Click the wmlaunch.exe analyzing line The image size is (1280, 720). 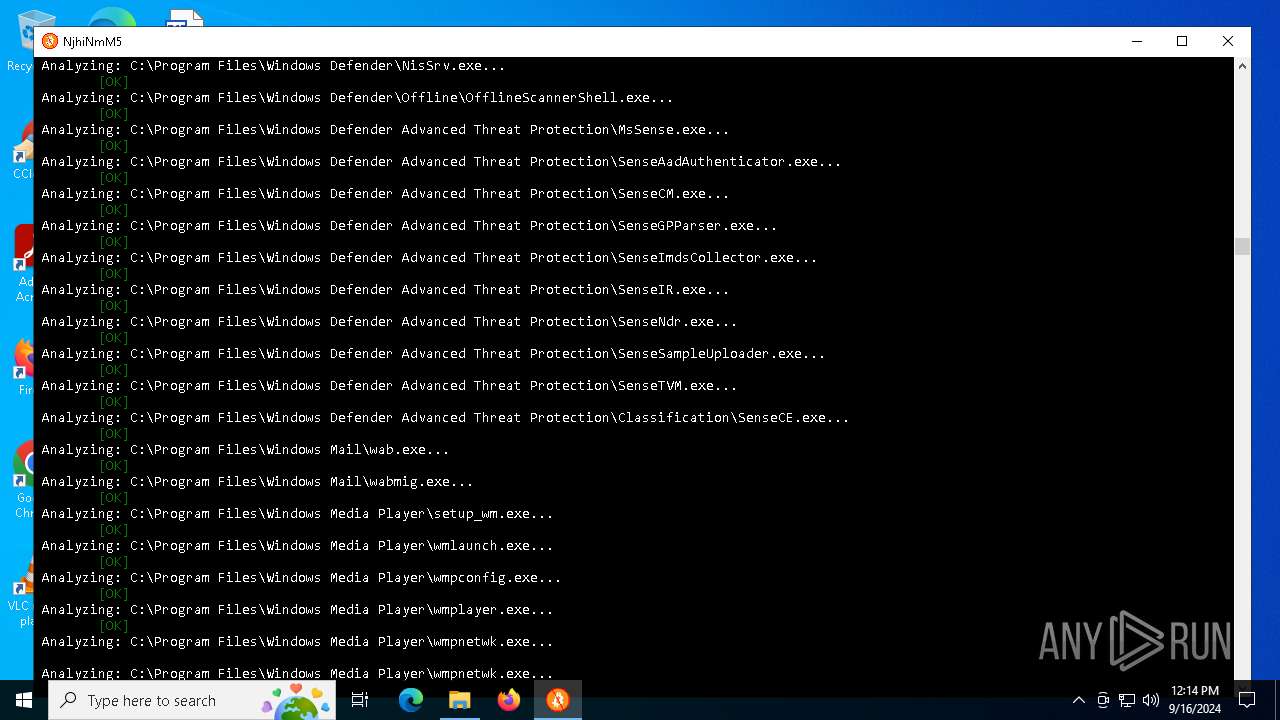pyautogui.click(x=297, y=546)
